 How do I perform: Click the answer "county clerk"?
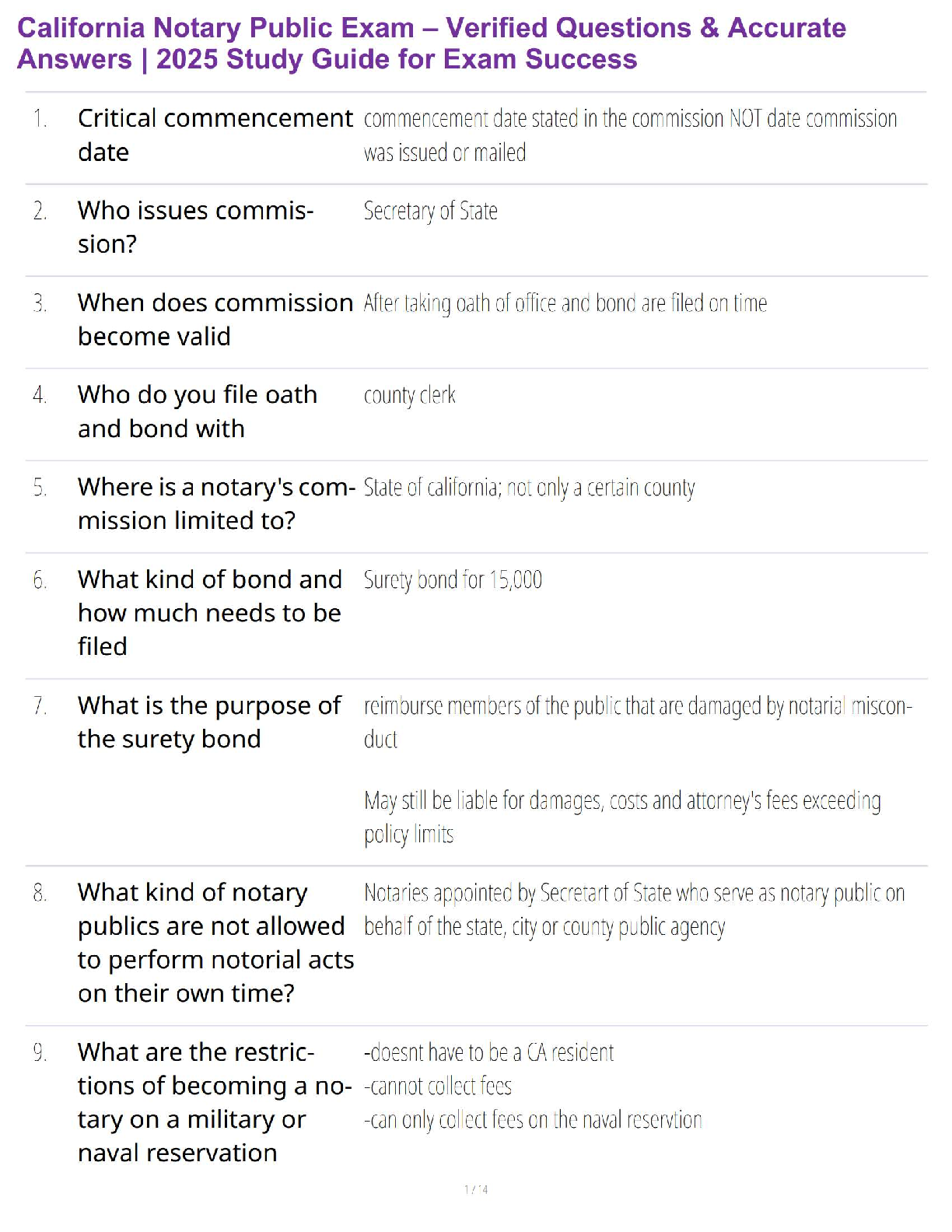pyautogui.click(x=409, y=395)
